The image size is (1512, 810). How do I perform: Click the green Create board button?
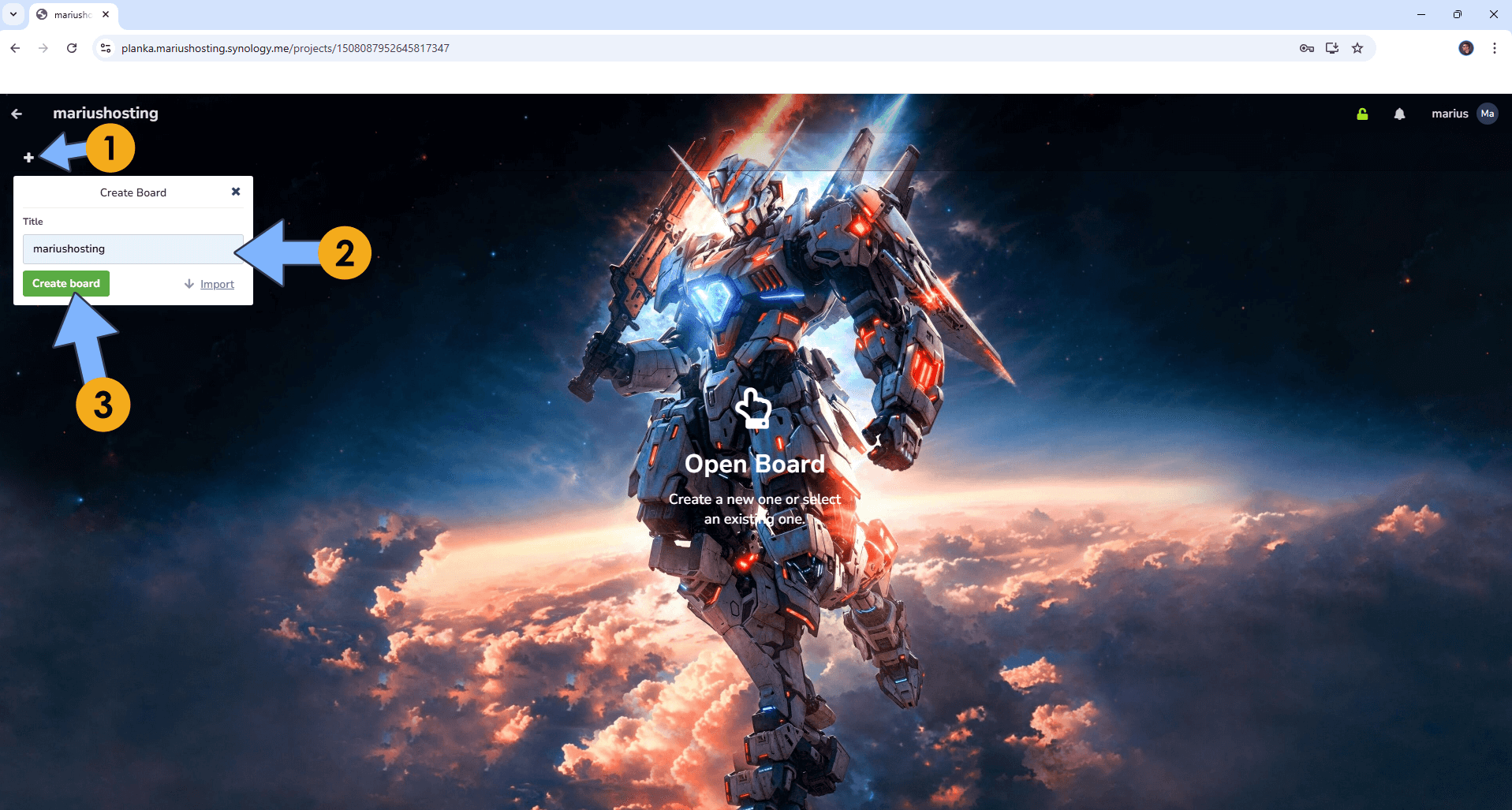coord(66,283)
